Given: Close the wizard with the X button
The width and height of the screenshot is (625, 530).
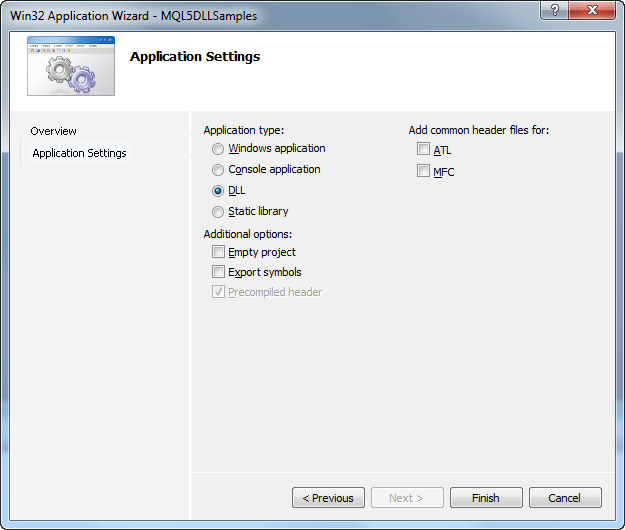Looking at the screenshot, I should point(592,10).
